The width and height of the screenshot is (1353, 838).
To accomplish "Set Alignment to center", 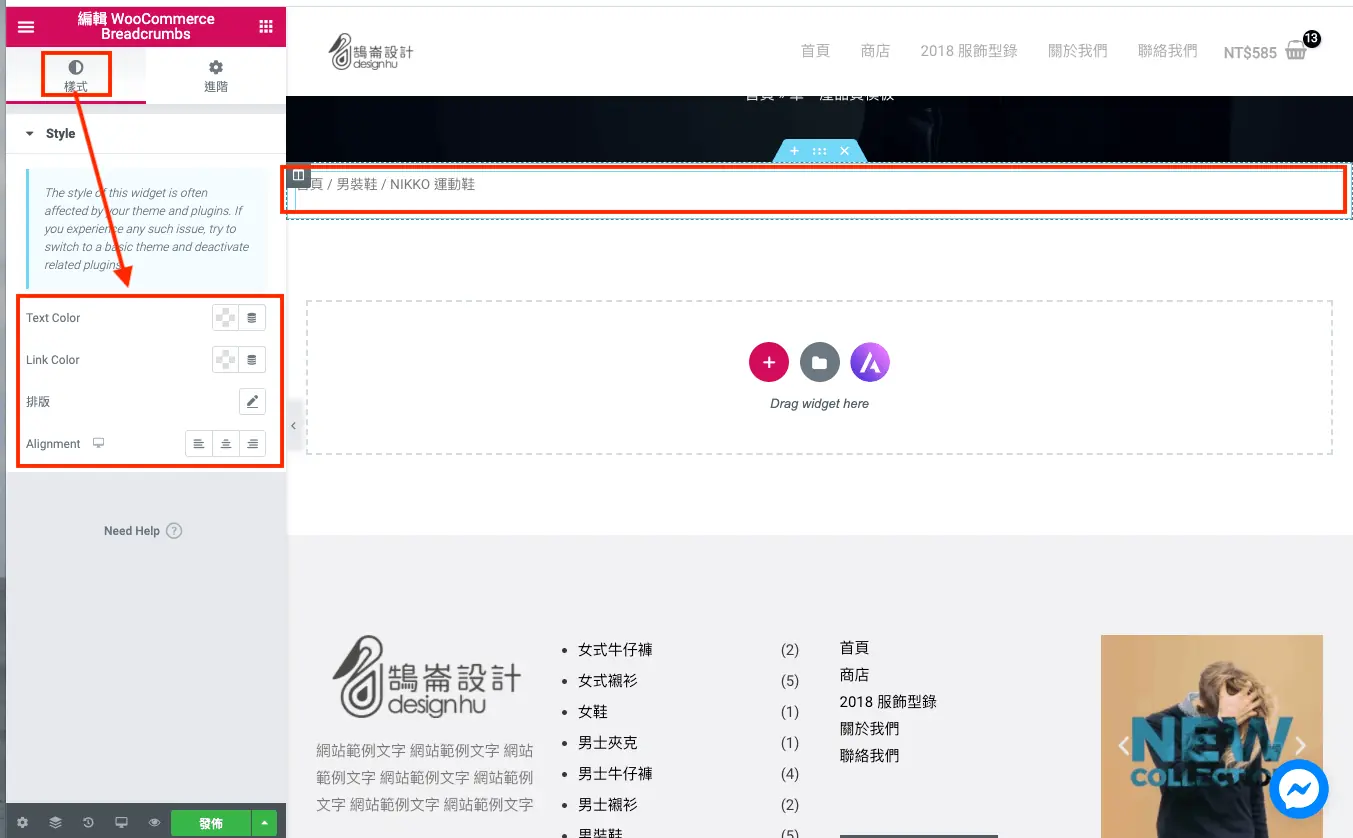I will click(x=226, y=444).
